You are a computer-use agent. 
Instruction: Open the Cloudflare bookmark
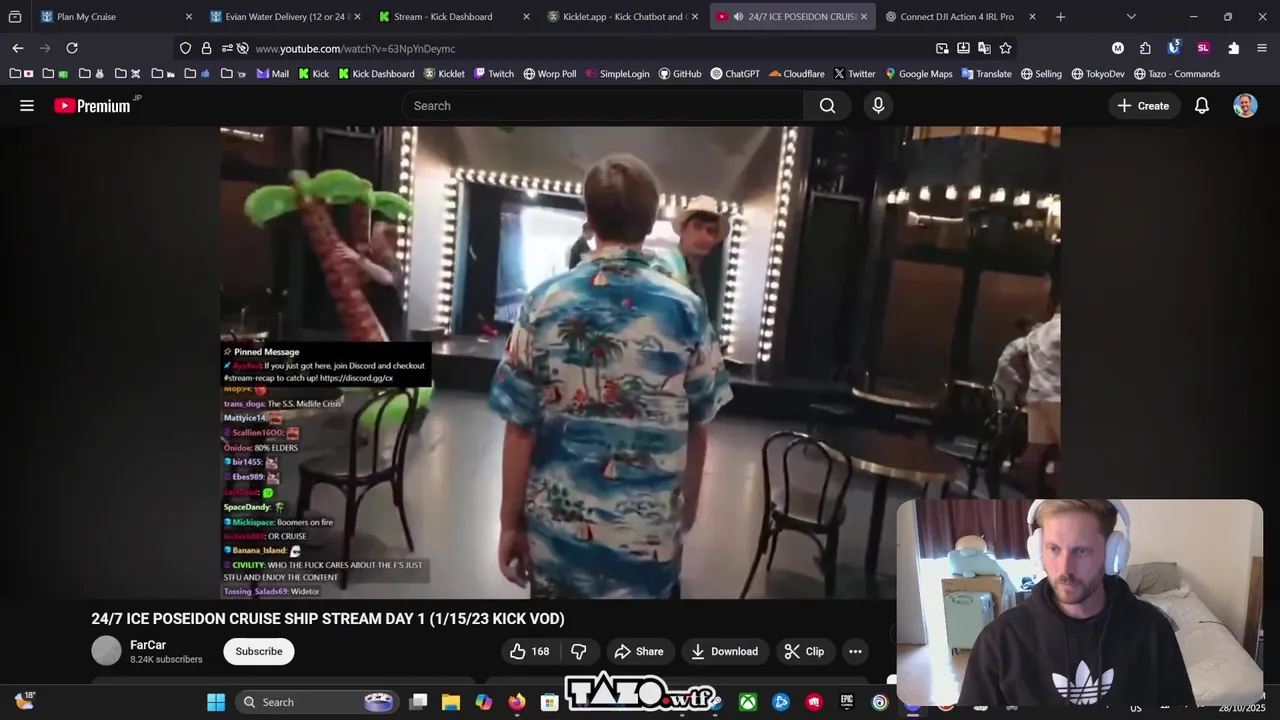click(x=797, y=73)
